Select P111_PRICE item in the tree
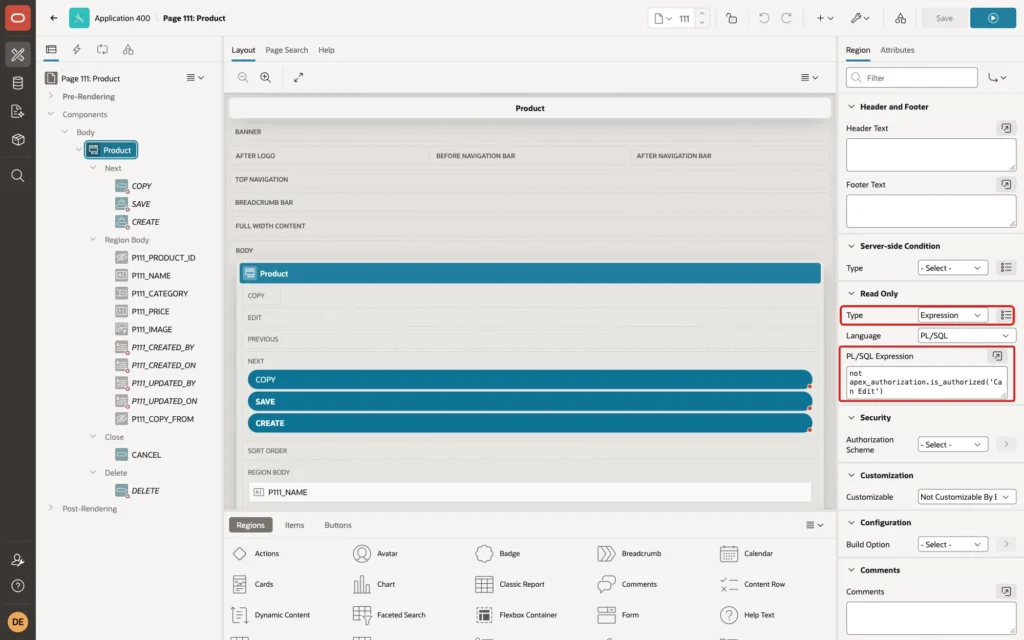The width and height of the screenshot is (1024, 640). [x=150, y=312]
